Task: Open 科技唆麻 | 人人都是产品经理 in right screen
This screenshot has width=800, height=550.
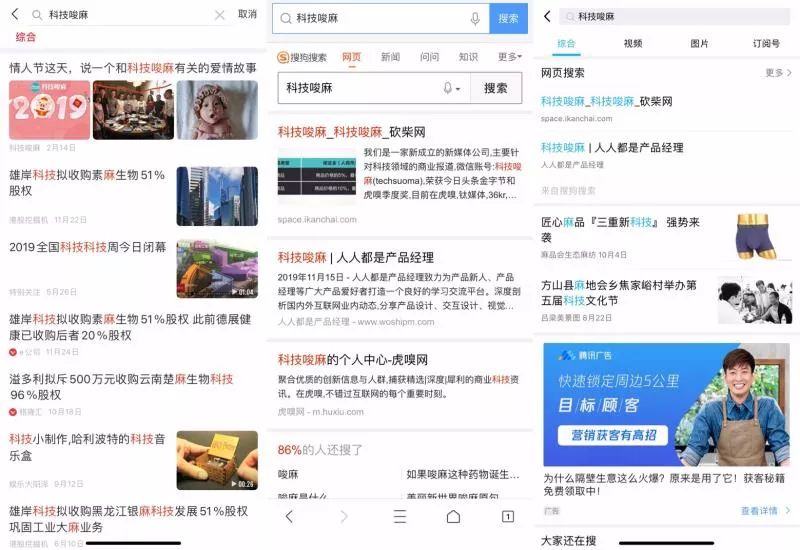Action: click(612, 148)
